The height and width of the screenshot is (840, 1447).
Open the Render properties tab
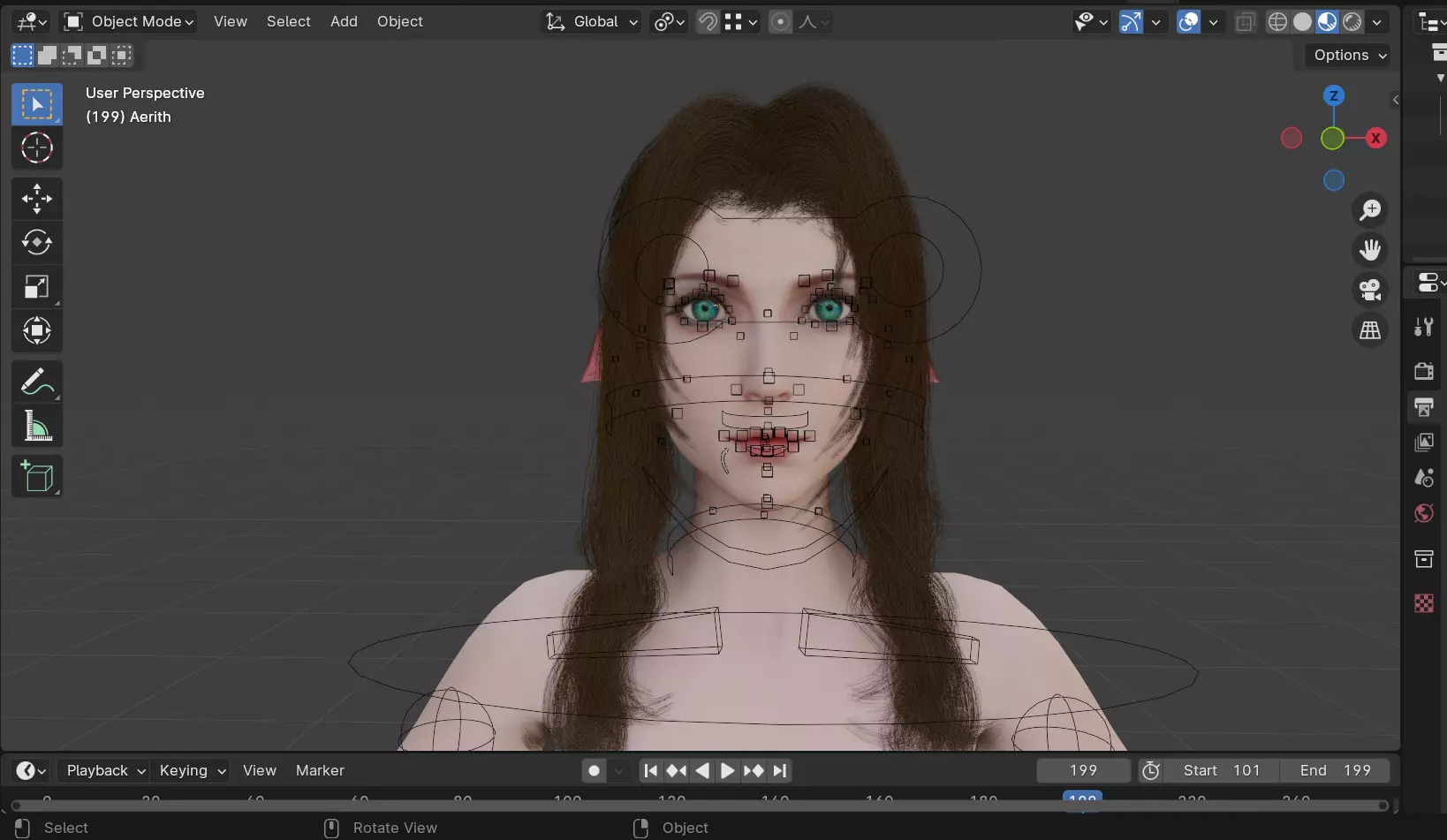(1424, 371)
